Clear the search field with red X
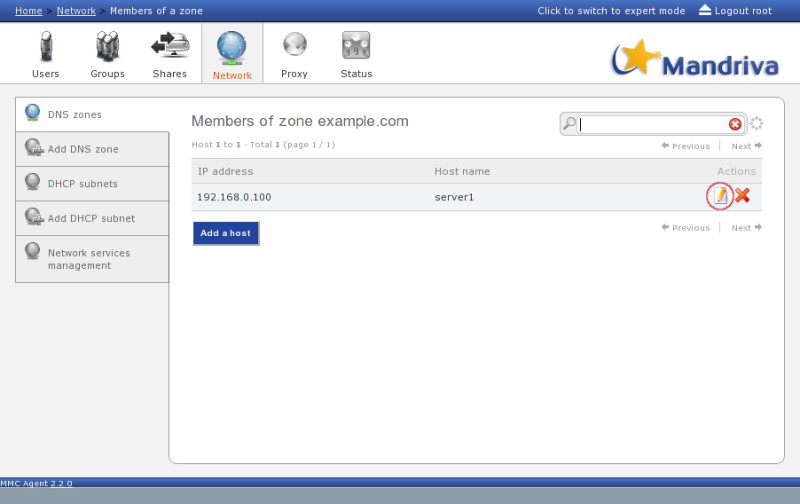Viewport: 800px width, 504px height. coord(735,124)
